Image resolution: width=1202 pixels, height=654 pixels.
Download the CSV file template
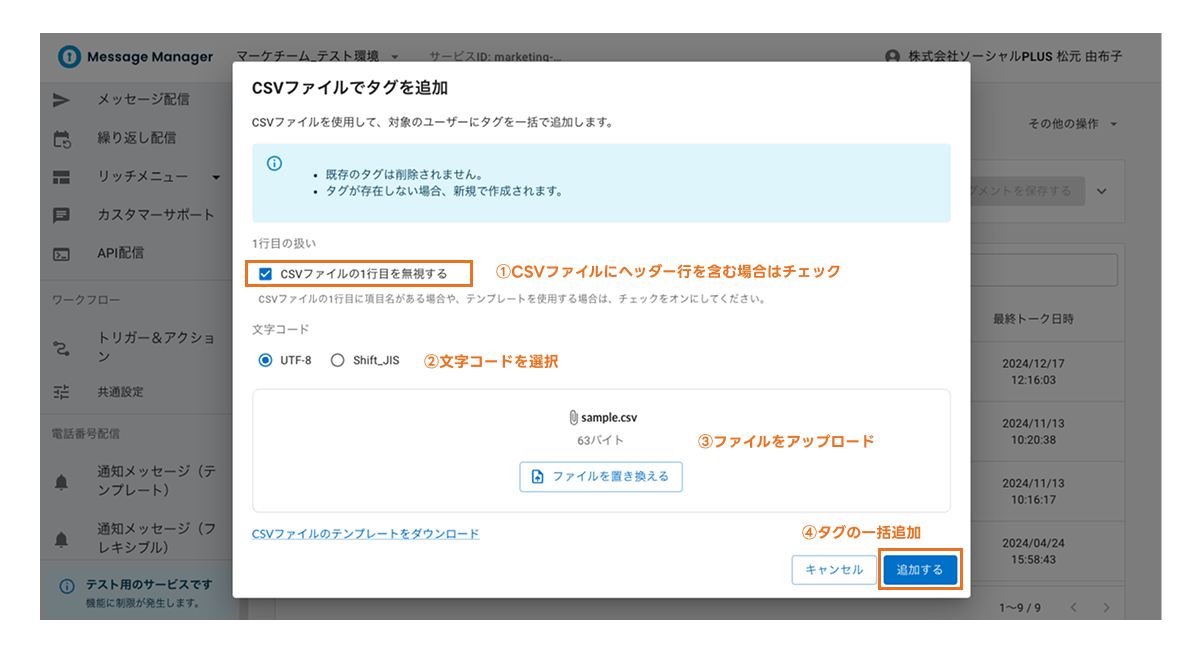tap(366, 534)
